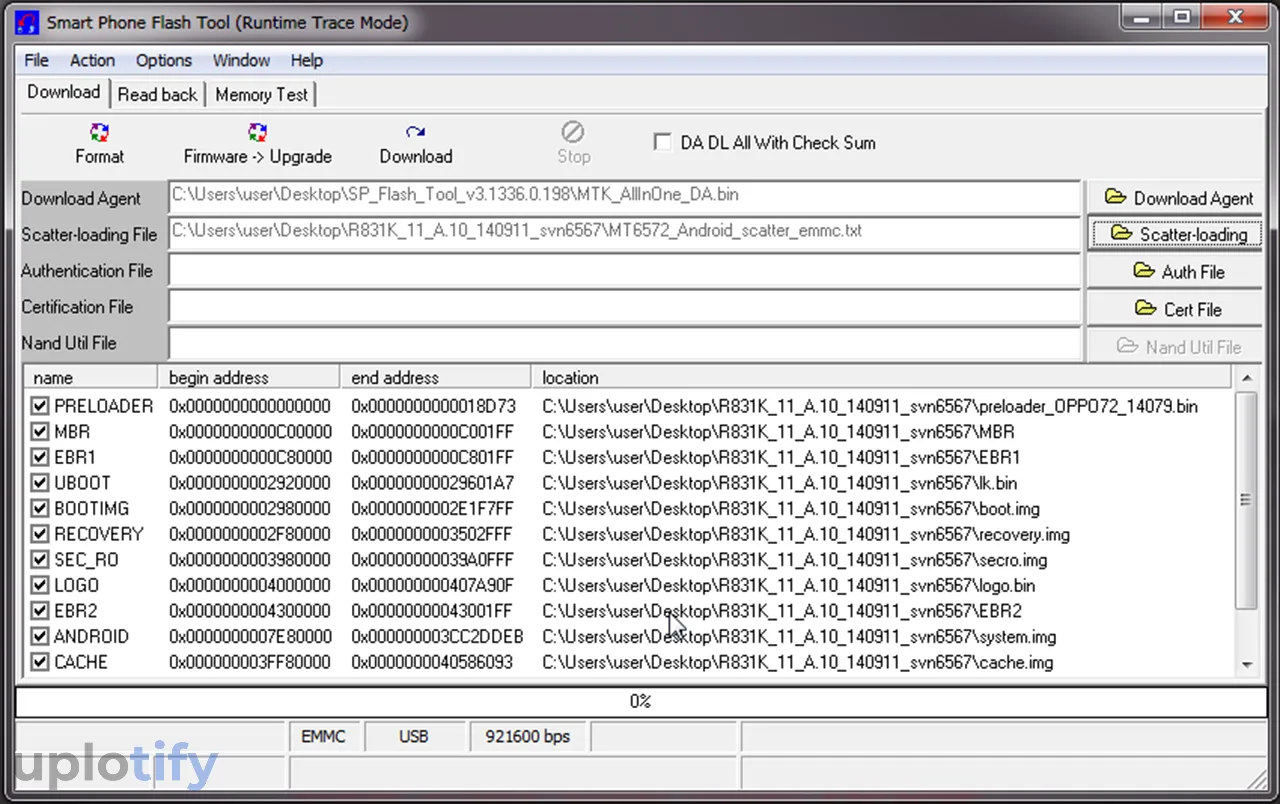The image size is (1280, 804).
Task: Uncheck the CACHE partition checkbox
Action: (x=40, y=662)
